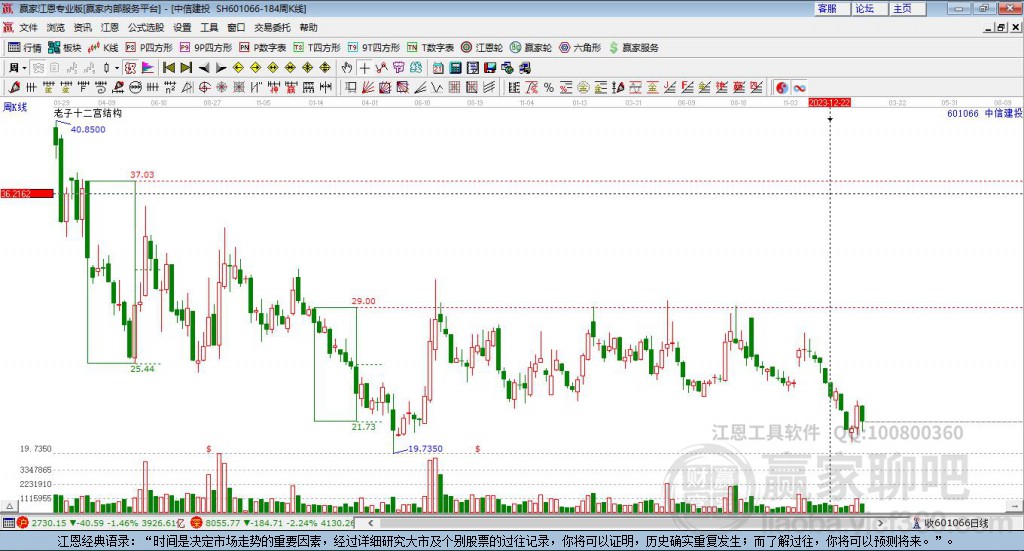Switch to the K线 candlestick view
The width and height of the screenshot is (1024, 551).
[x=103, y=48]
